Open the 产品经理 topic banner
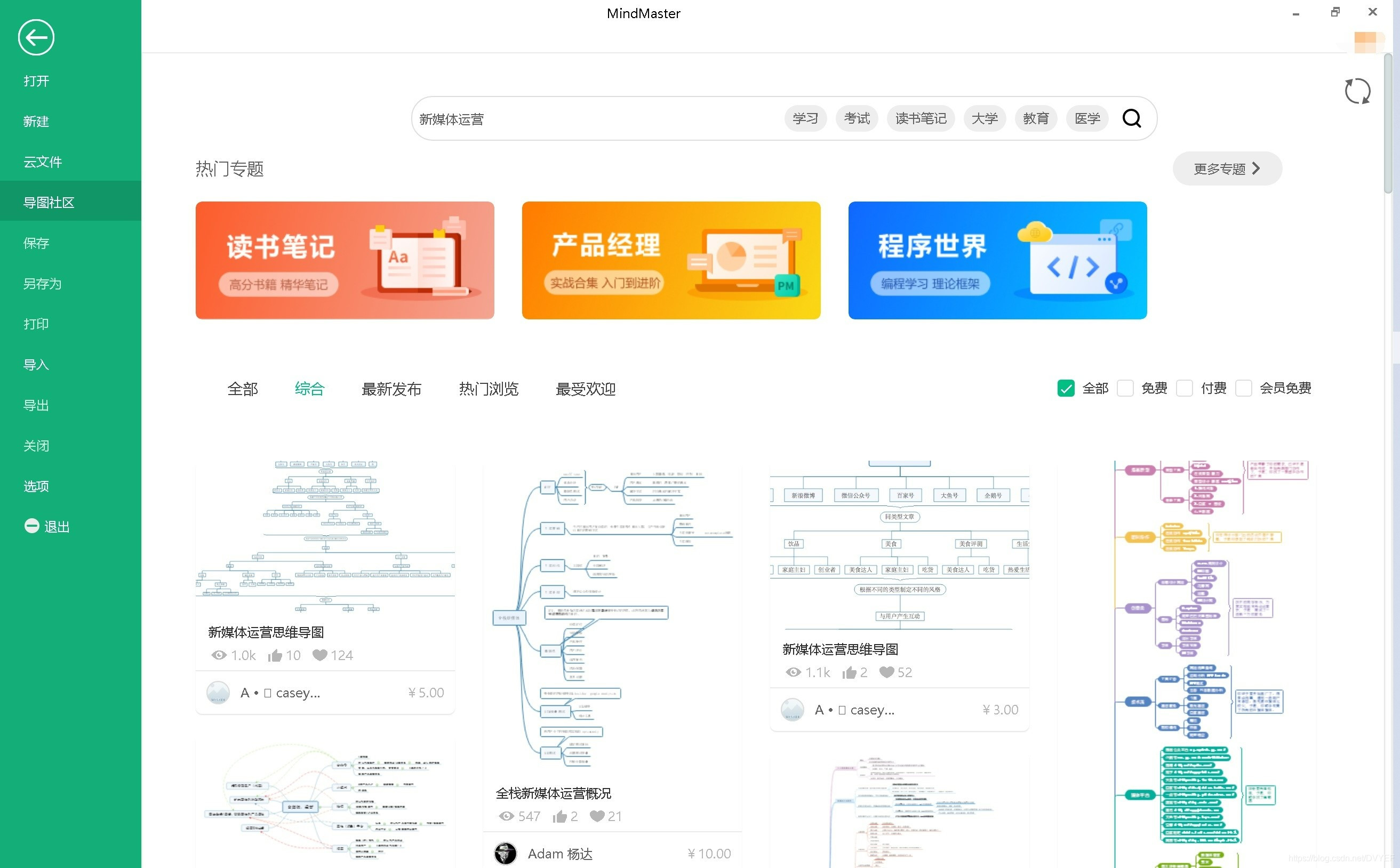 pos(671,260)
